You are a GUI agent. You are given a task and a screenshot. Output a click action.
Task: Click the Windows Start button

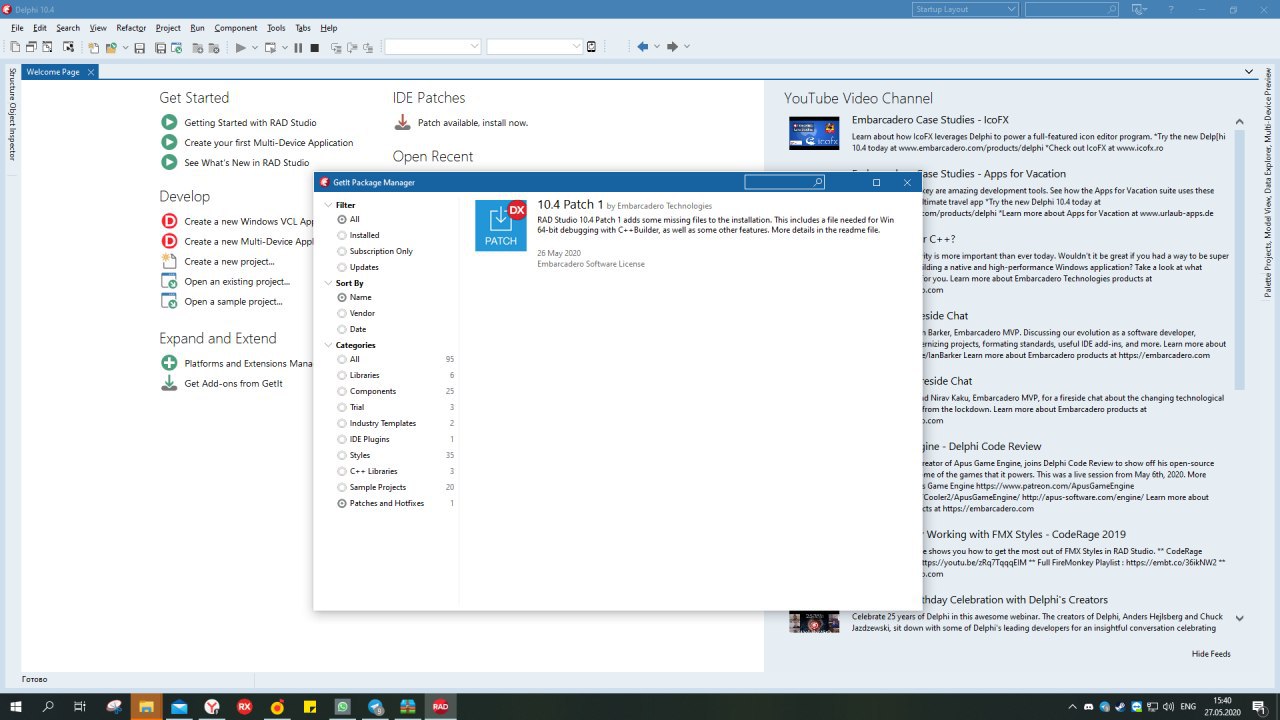pos(16,706)
